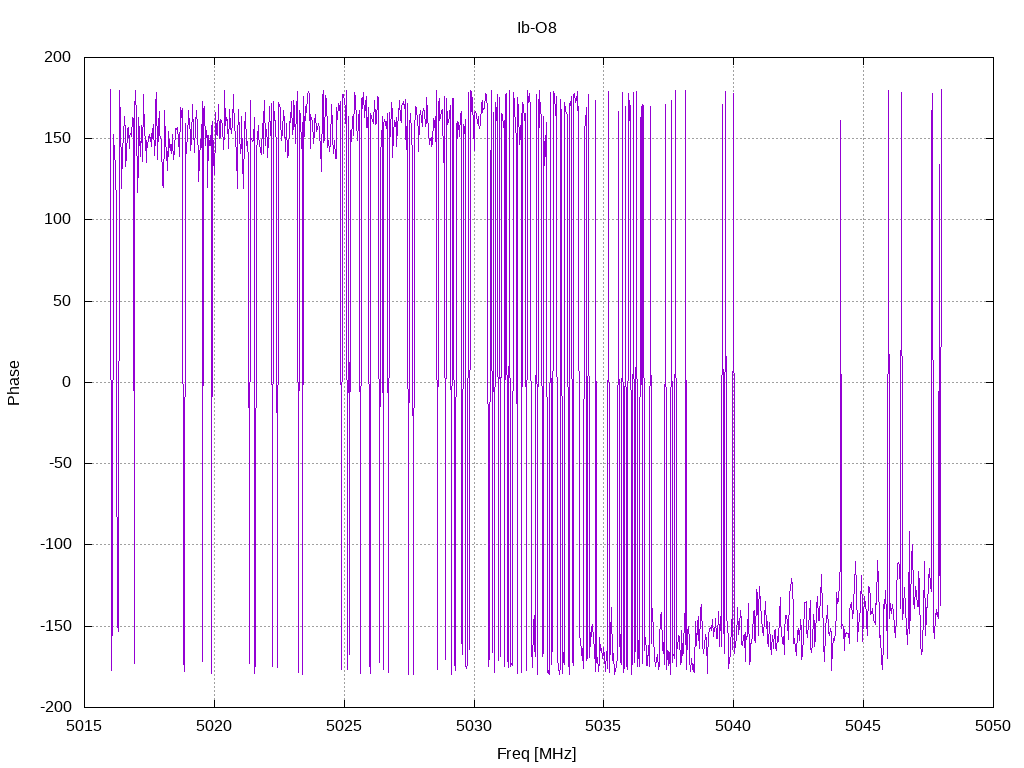Select the "Phase" y-axis label

(x=14, y=383)
